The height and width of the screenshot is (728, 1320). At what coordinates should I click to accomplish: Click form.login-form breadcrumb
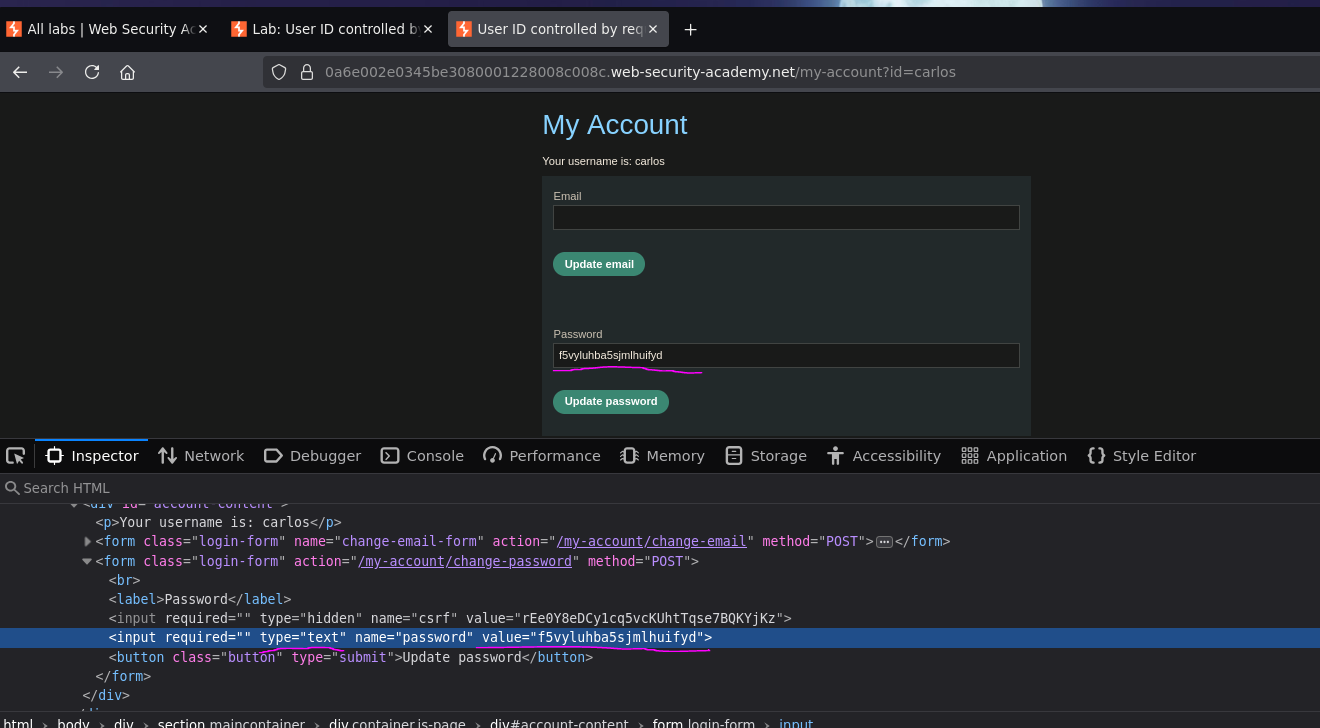(704, 723)
